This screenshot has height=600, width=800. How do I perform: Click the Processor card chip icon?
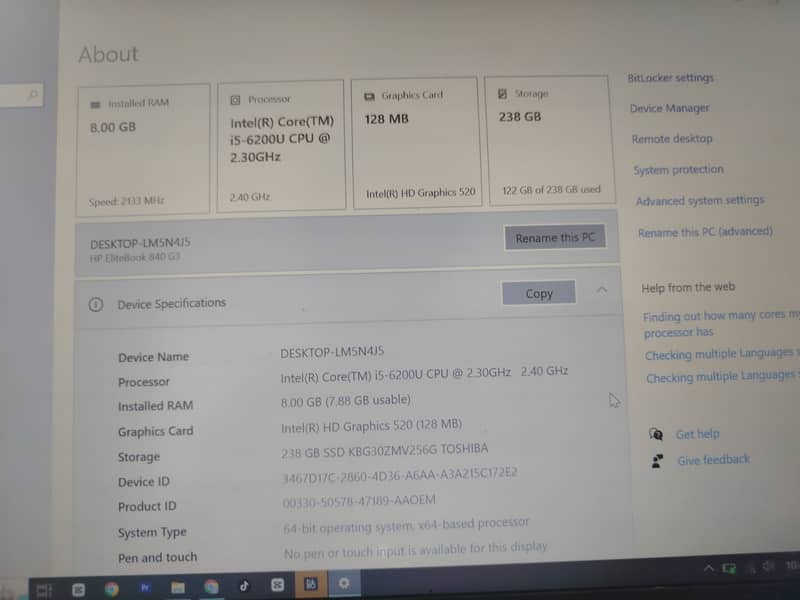[x=235, y=100]
